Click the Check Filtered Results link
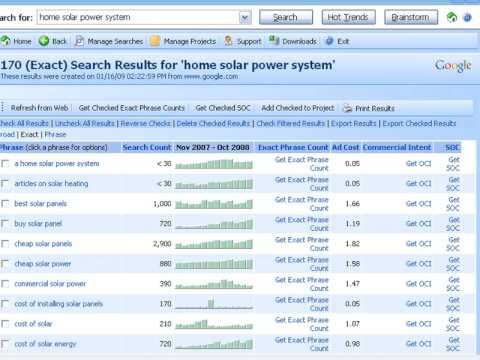 tap(290, 123)
